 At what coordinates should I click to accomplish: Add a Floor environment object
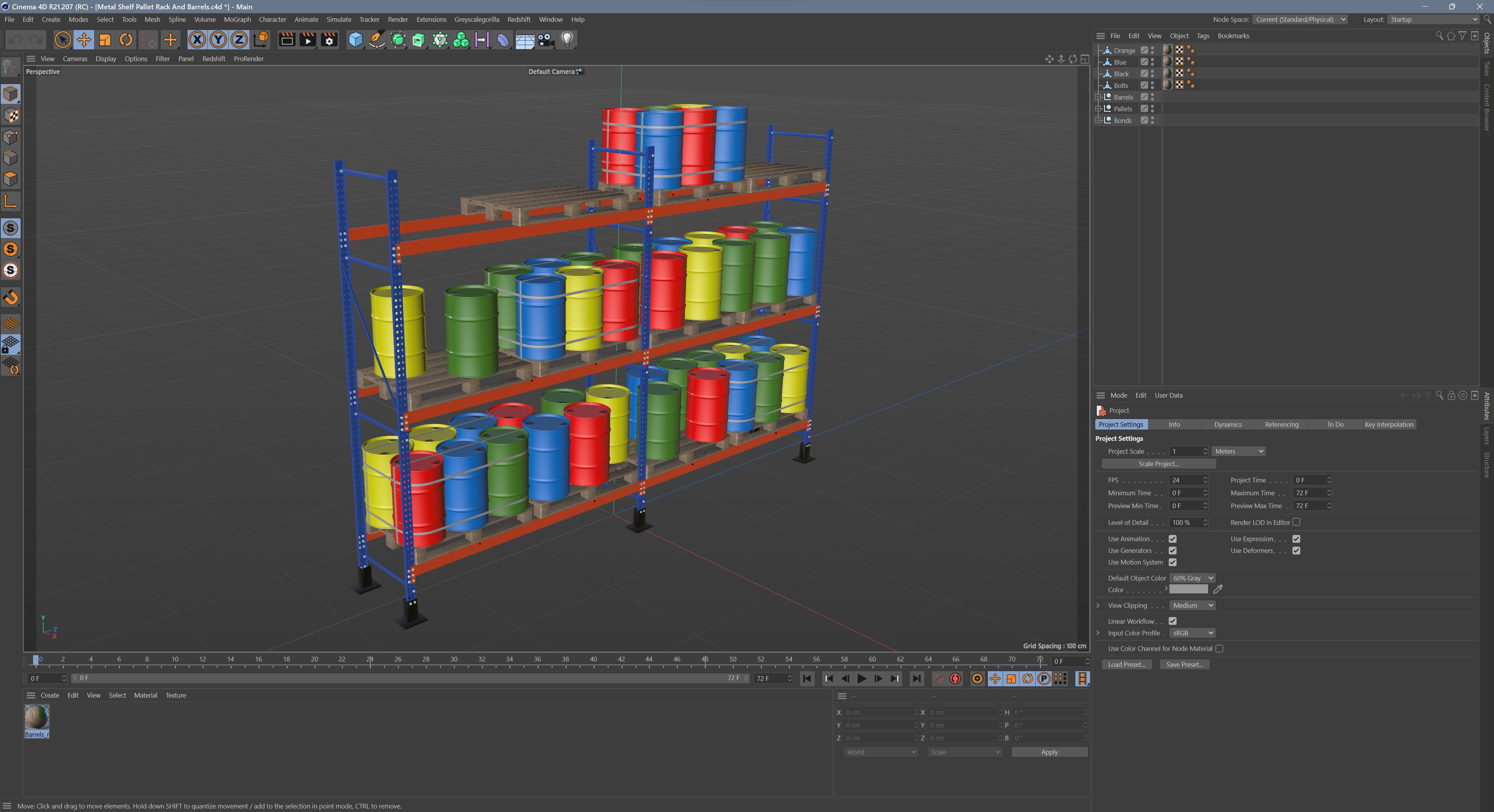(x=525, y=39)
